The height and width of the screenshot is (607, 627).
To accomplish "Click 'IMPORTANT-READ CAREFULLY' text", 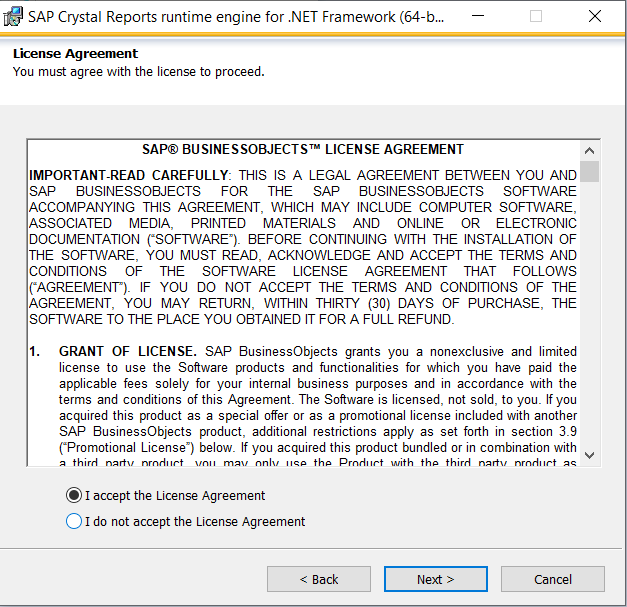I will 128,175.
